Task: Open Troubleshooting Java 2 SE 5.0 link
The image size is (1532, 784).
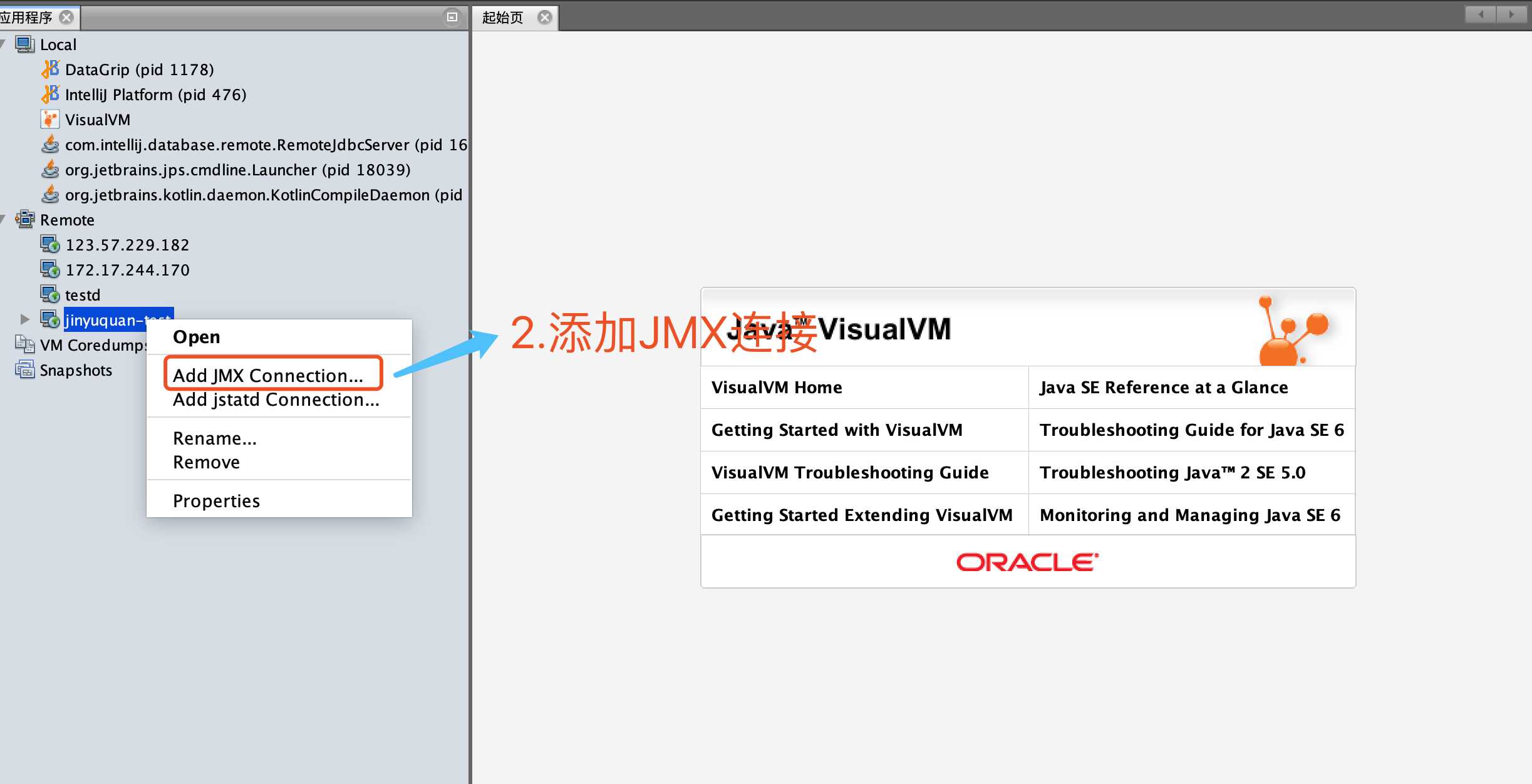Action: pyautogui.click(x=1172, y=472)
